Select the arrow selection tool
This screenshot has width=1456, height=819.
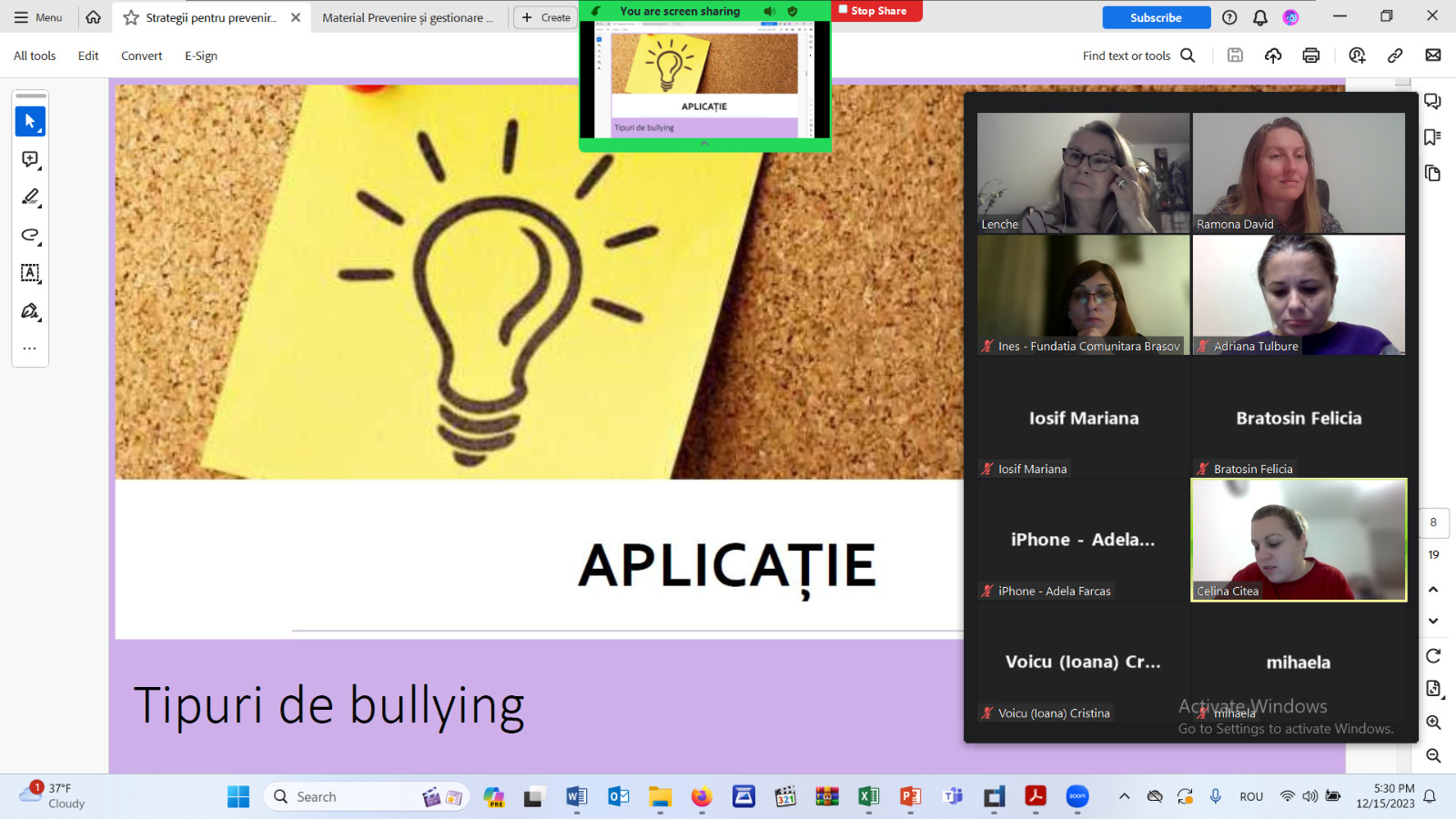(30, 121)
